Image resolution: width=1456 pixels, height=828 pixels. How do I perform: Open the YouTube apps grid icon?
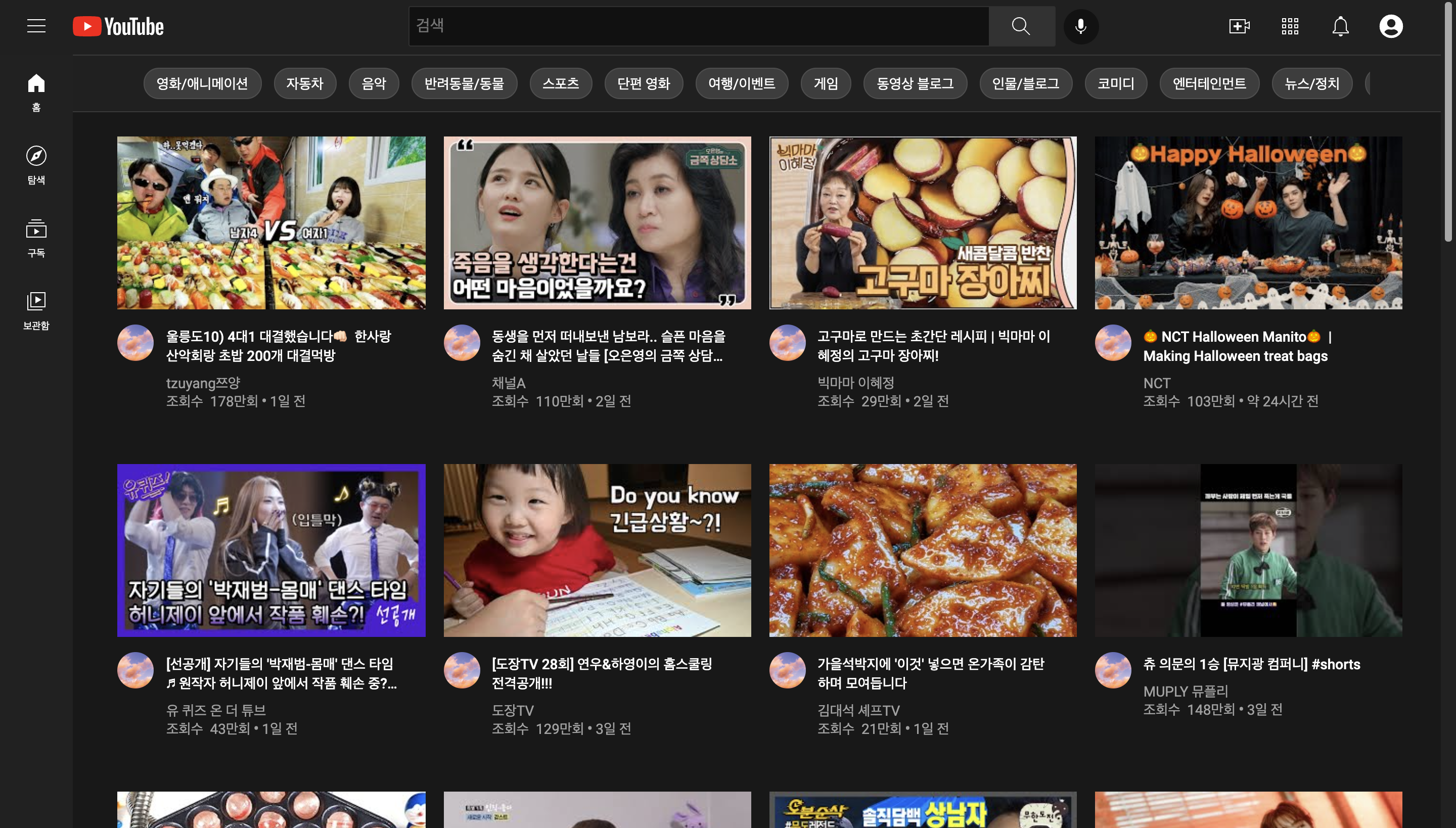point(1290,26)
